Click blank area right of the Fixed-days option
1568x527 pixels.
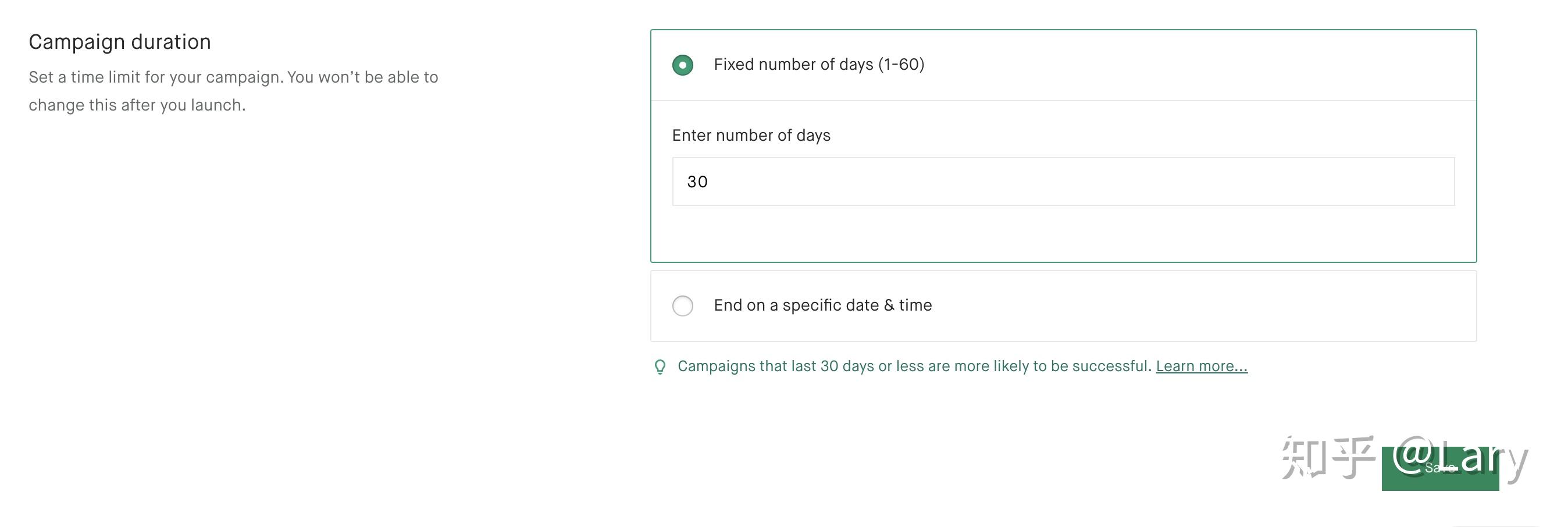1217,65
